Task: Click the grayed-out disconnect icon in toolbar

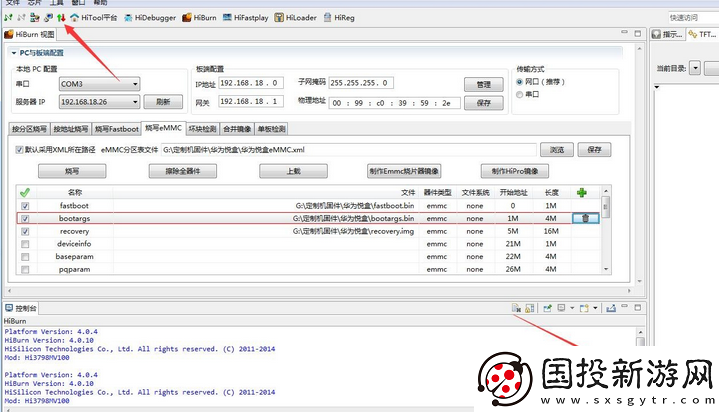Action: point(21,18)
